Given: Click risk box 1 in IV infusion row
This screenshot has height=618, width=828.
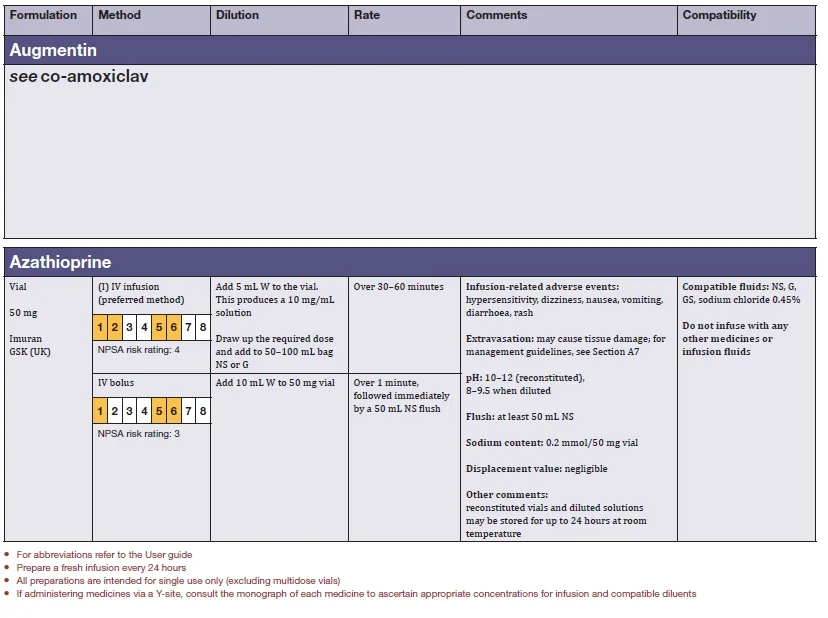Looking at the screenshot, I should coord(101,327).
